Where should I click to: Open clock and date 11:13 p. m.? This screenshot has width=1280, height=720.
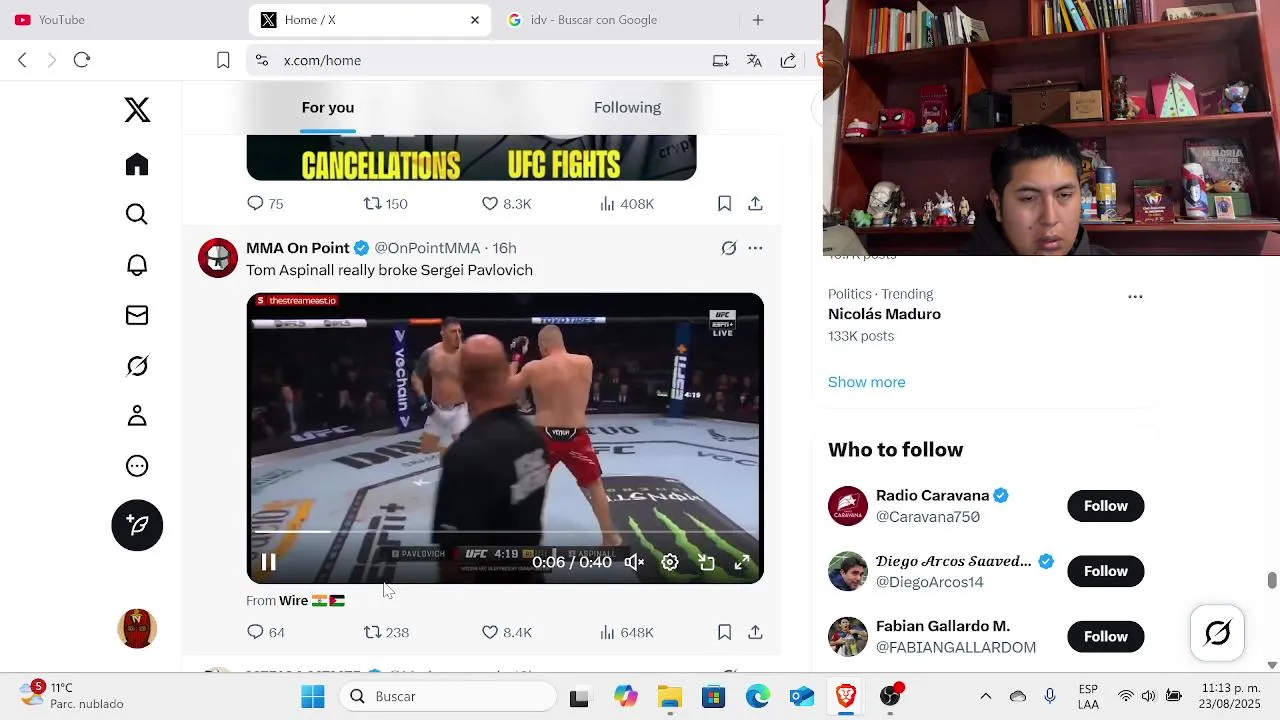(x=1230, y=696)
